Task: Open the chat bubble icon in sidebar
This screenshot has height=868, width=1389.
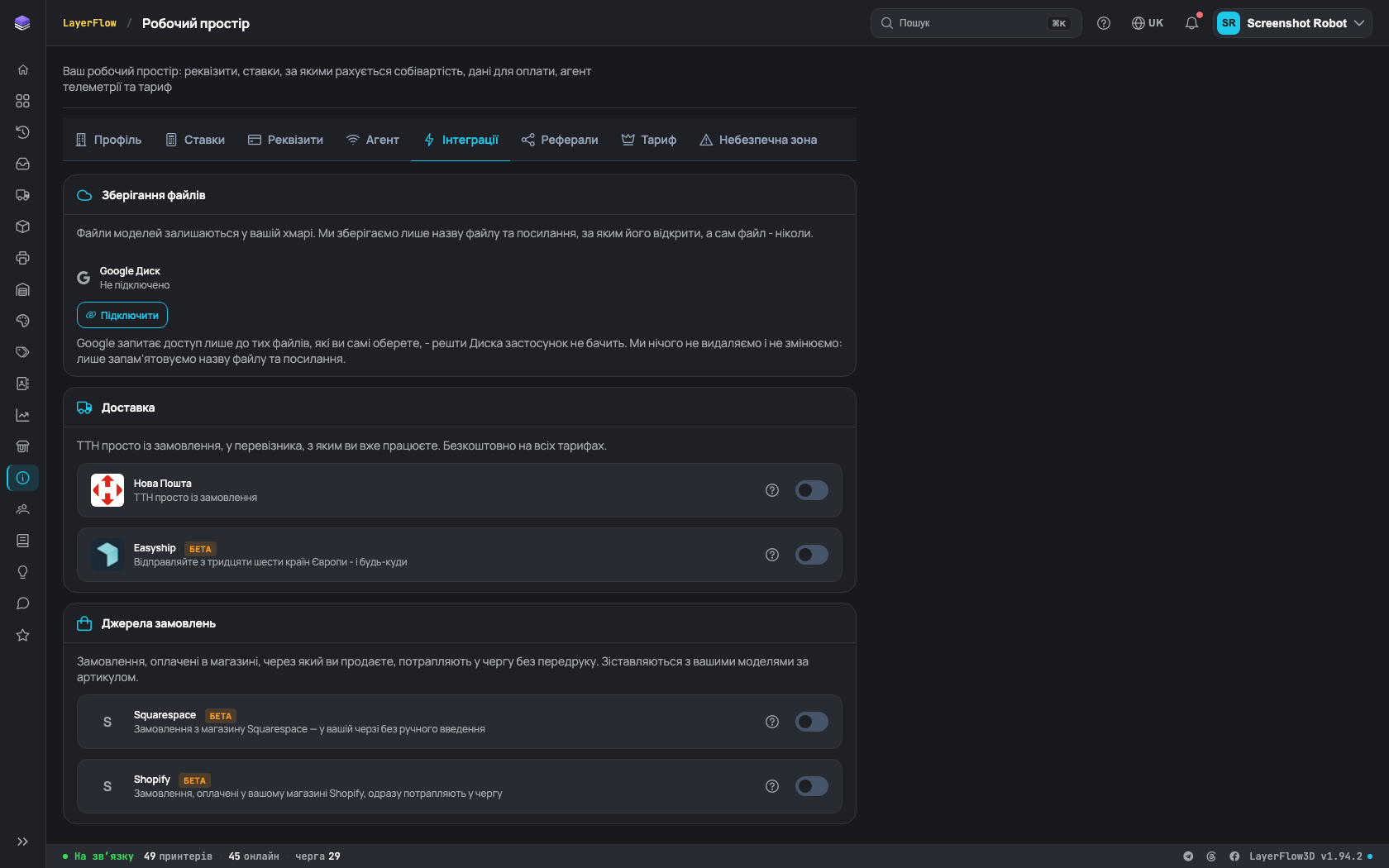Action: [x=22, y=603]
